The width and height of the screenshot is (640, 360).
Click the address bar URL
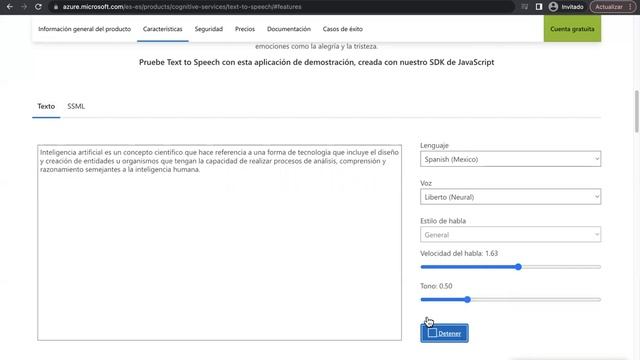click(182, 7)
